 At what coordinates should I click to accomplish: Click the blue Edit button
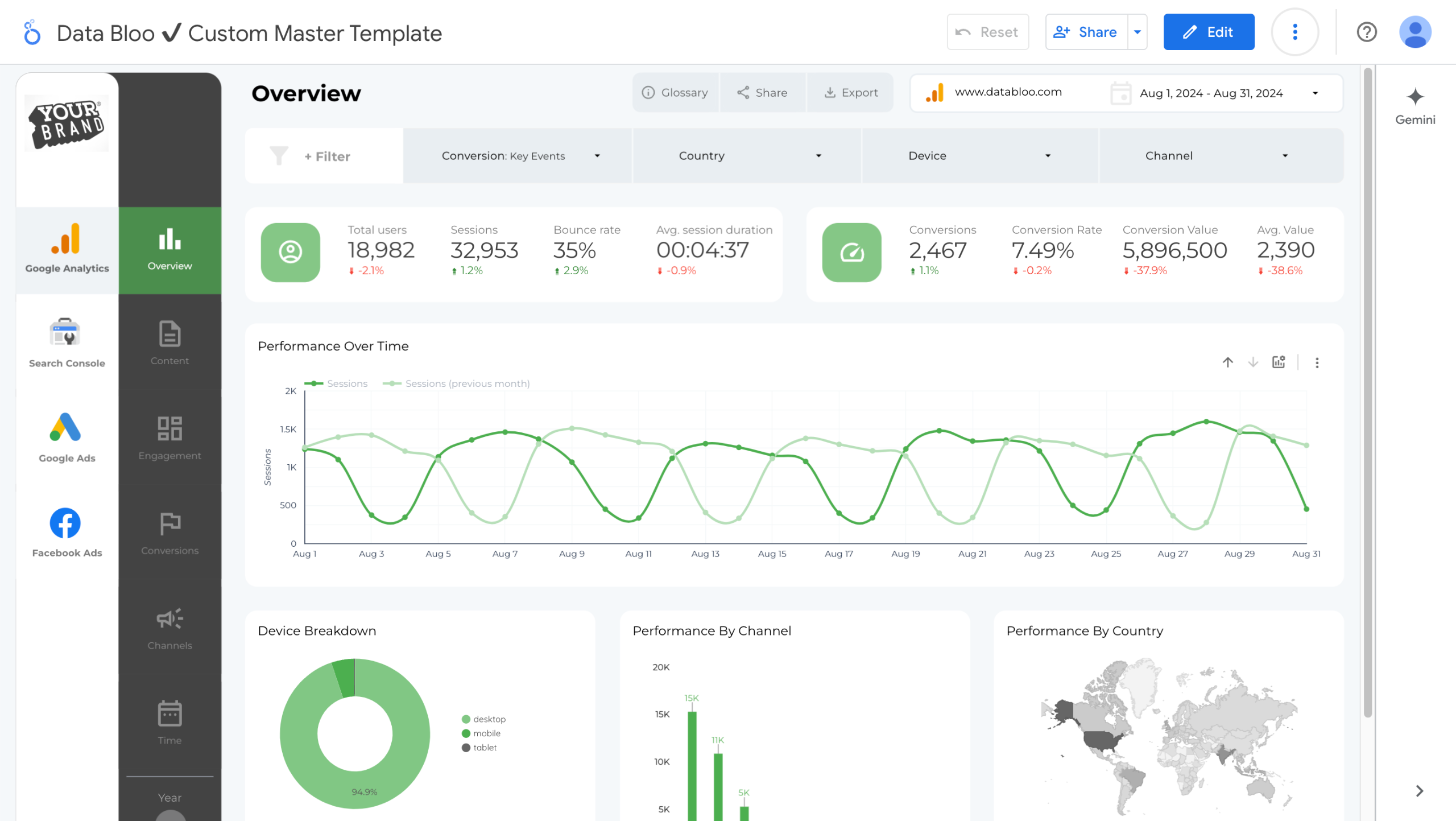click(x=1208, y=32)
